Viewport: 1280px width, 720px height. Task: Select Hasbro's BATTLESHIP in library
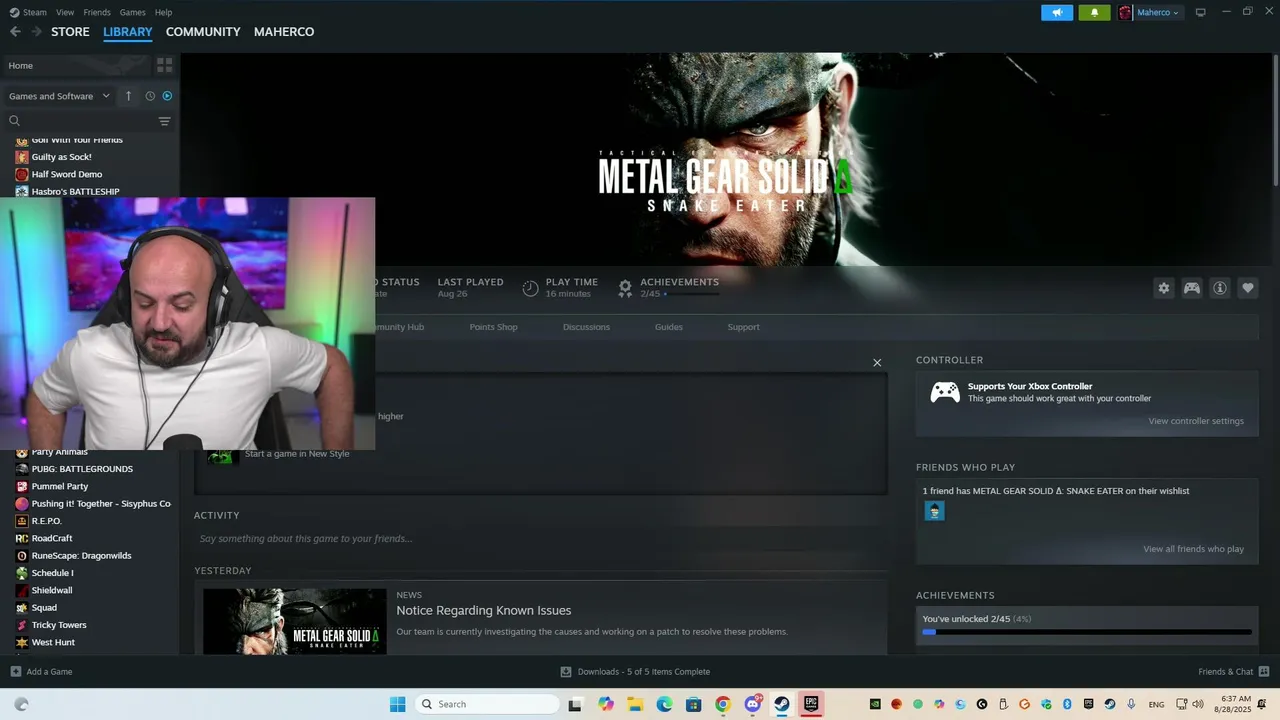click(75, 192)
